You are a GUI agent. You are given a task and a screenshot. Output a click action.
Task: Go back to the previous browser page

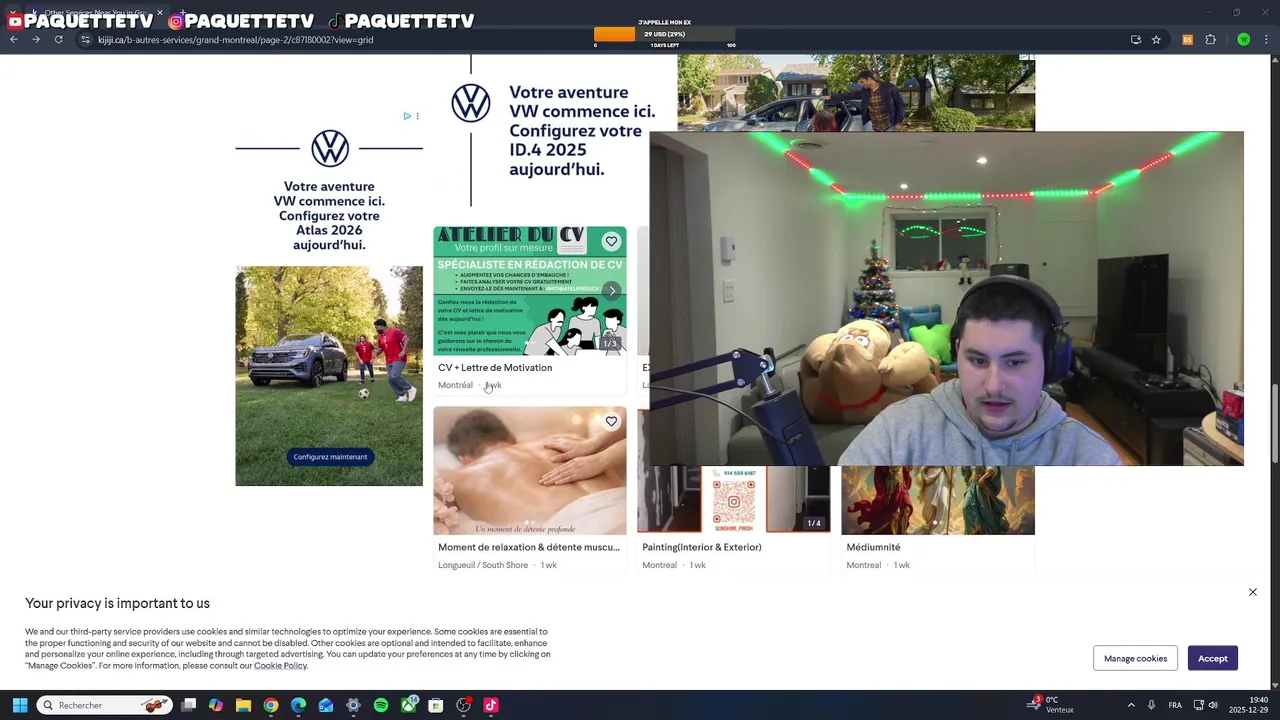coord(13,40)
